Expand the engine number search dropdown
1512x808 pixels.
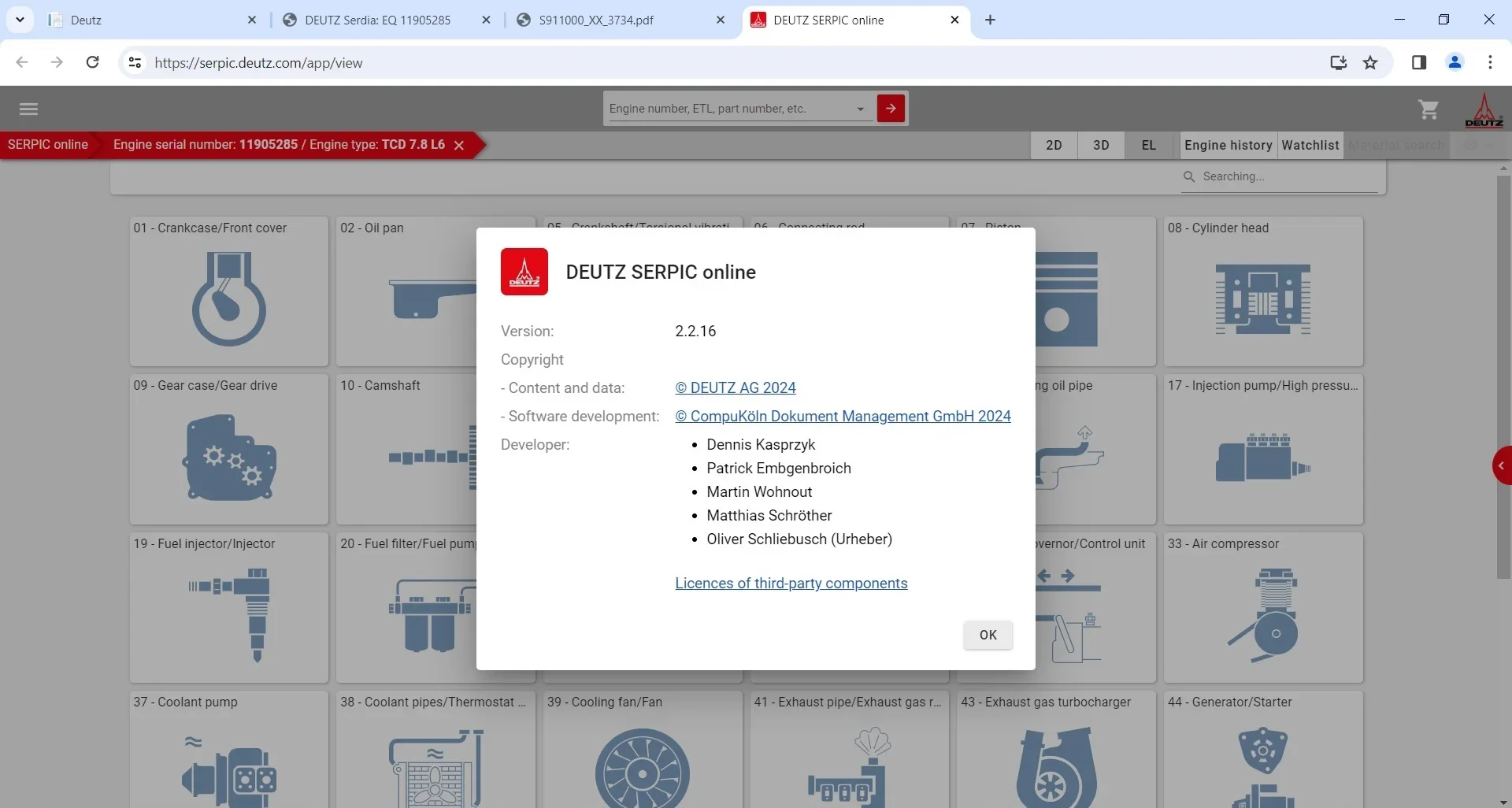860,109
